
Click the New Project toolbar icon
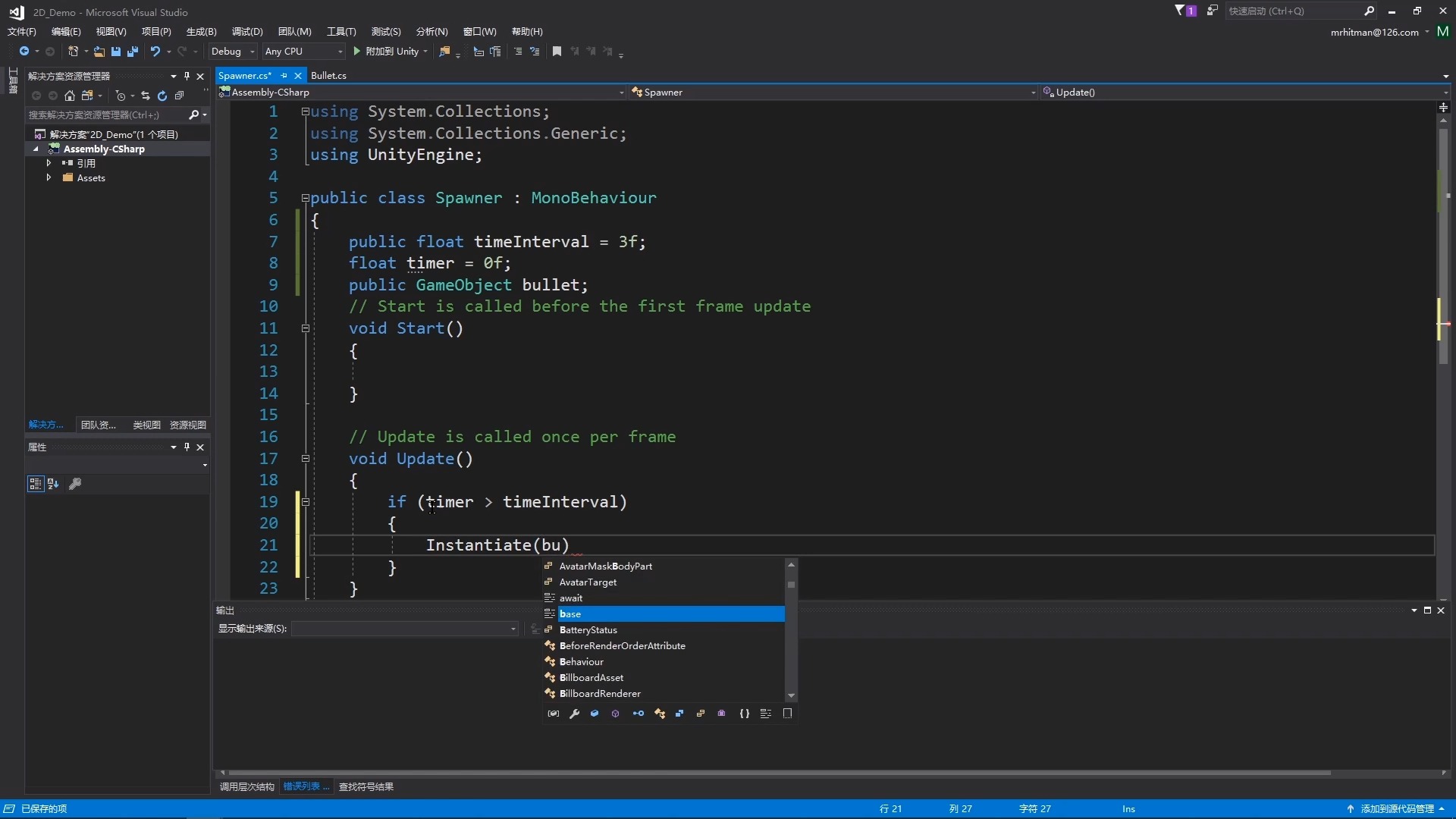click(x=73, y=52)
